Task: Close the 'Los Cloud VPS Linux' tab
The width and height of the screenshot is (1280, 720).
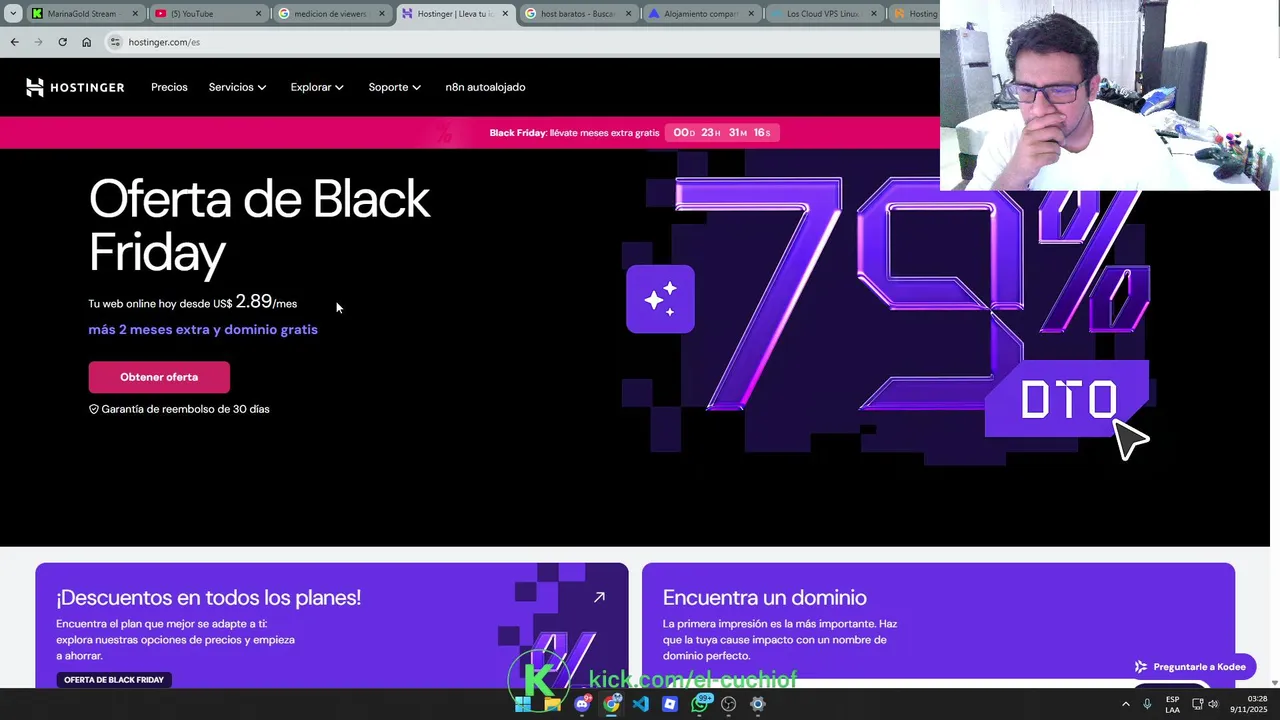Action: tap(874, 14)
